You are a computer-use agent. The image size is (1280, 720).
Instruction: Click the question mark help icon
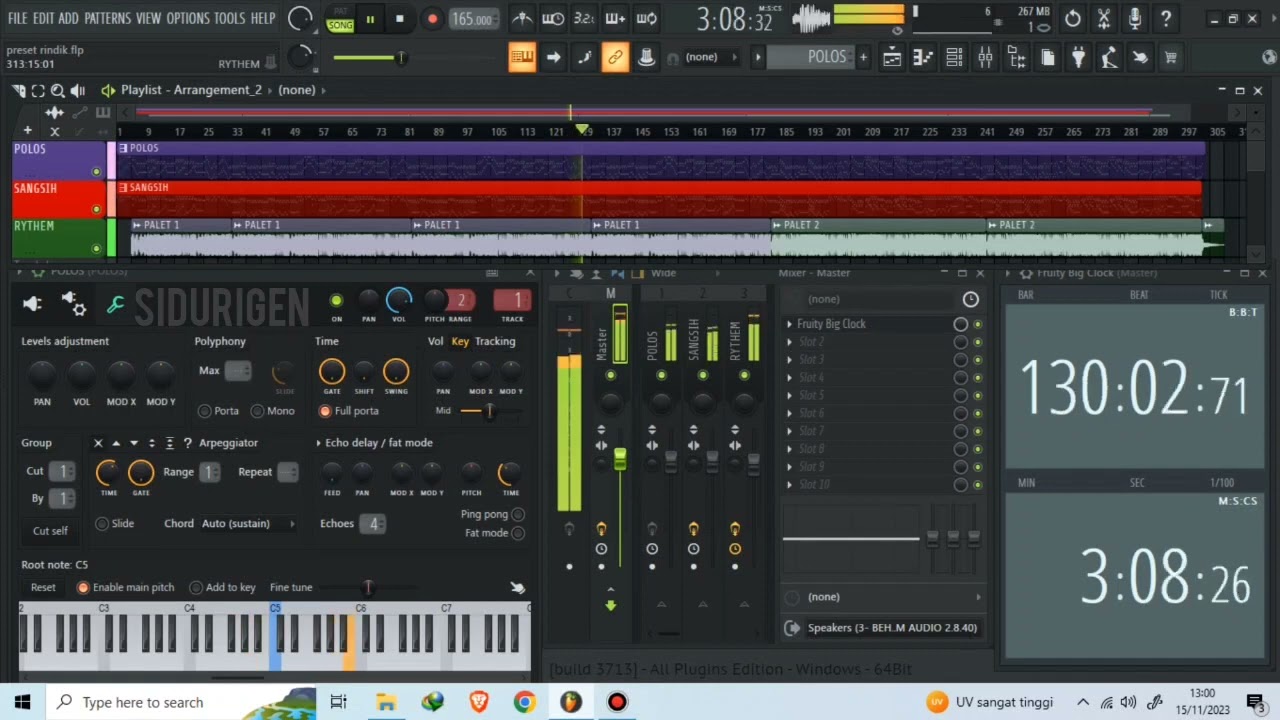pyautogui.click(x=1166, y=18)
